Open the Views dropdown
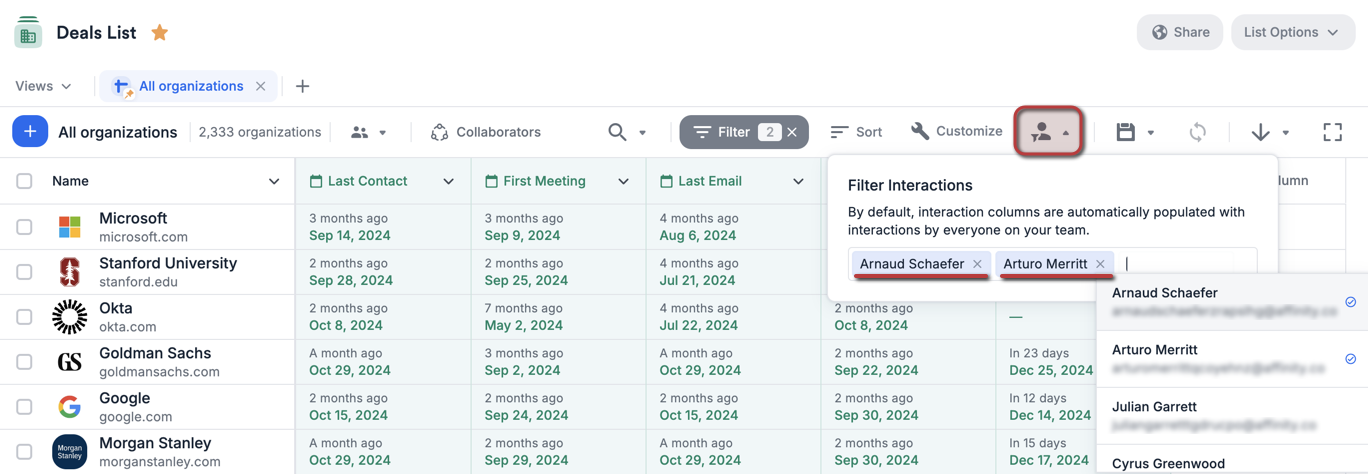 click(x=44, y=86)
